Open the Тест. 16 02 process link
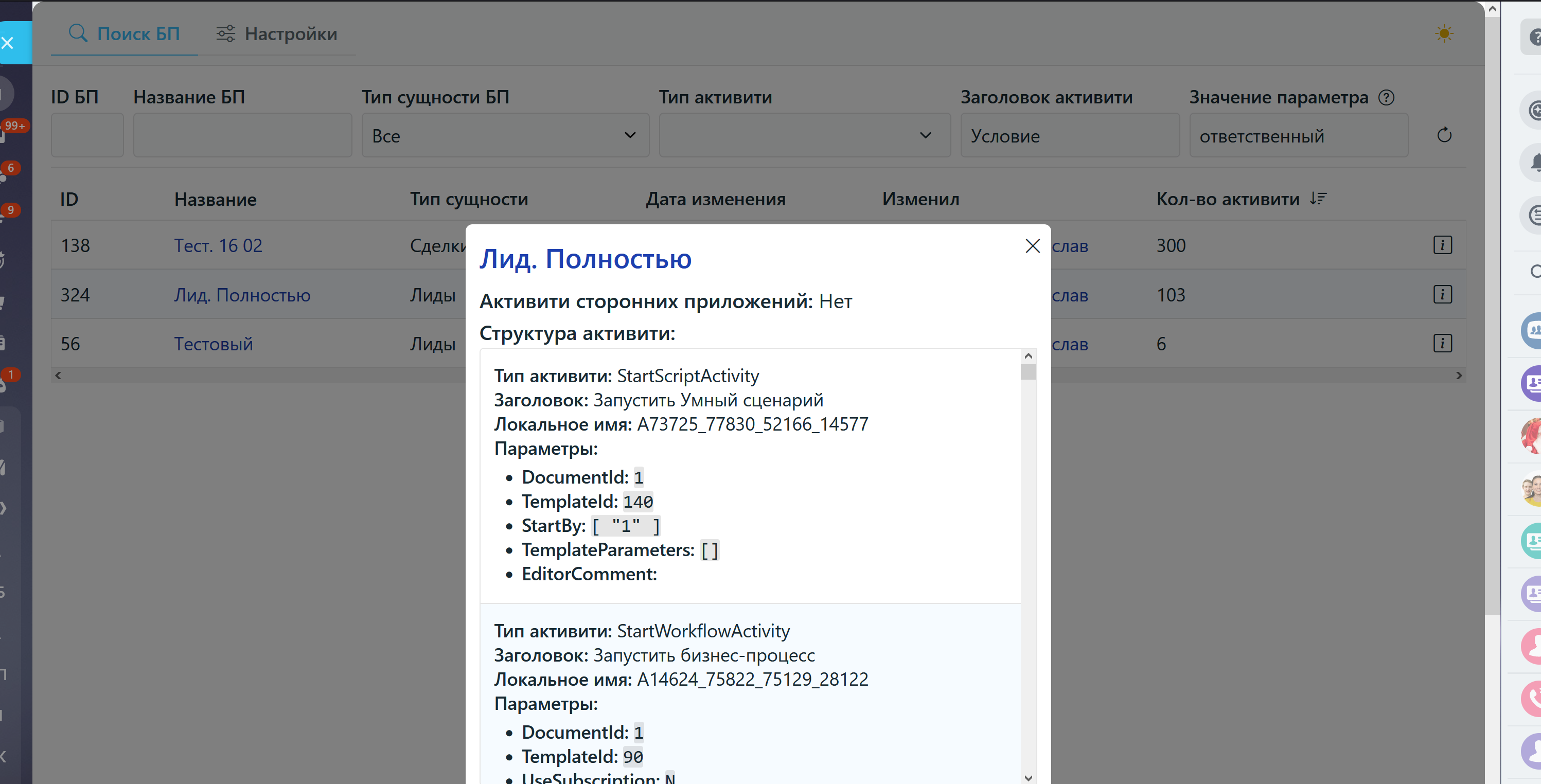This screenshot has width=1541, height=784. pyautogui.click(x=218, y=246)
